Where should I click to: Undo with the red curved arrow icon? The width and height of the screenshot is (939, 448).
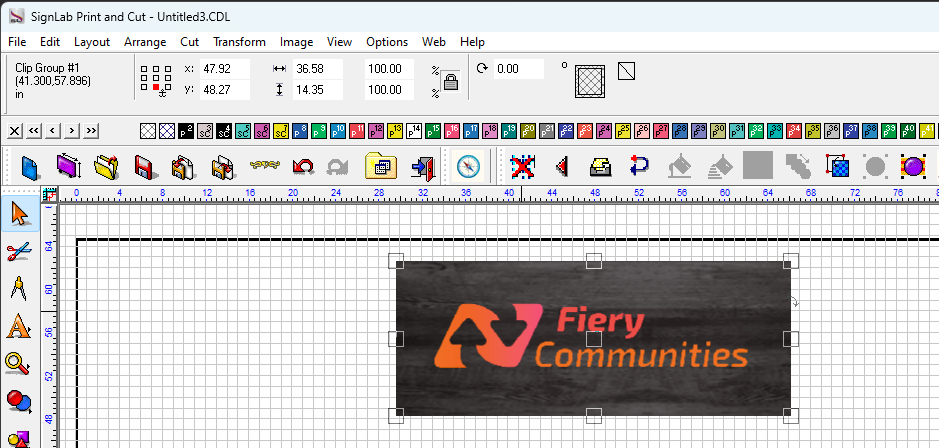pos(303,167)
